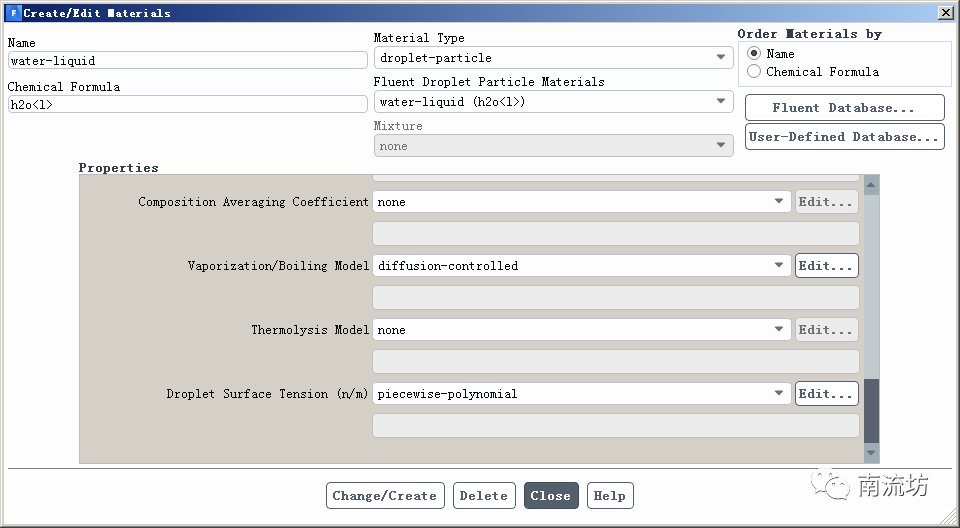Select Chemical Formula ordering radio button
960x528 pixels.
(x=754, y=72)
